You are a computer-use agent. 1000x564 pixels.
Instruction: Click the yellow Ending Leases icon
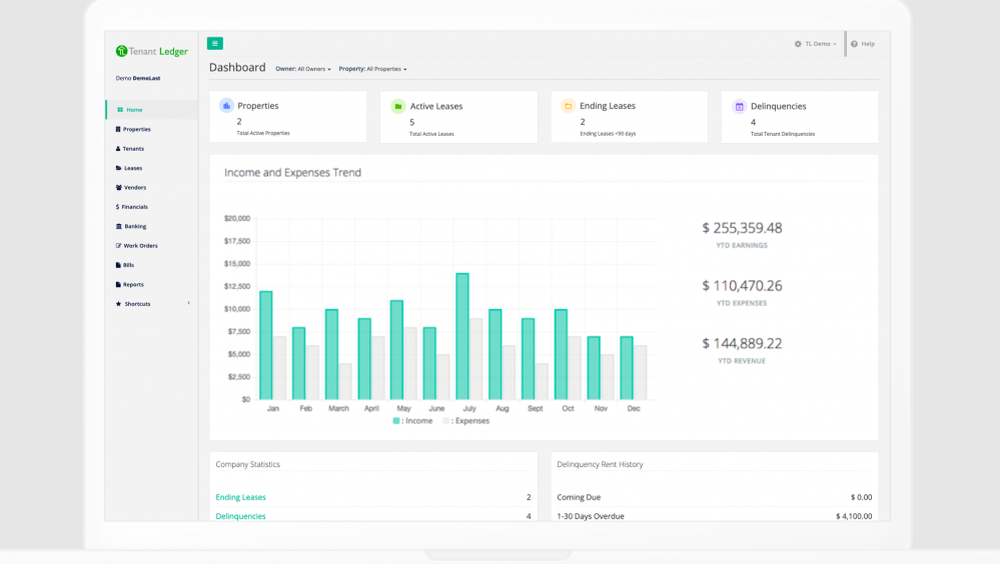coord(568,106)
